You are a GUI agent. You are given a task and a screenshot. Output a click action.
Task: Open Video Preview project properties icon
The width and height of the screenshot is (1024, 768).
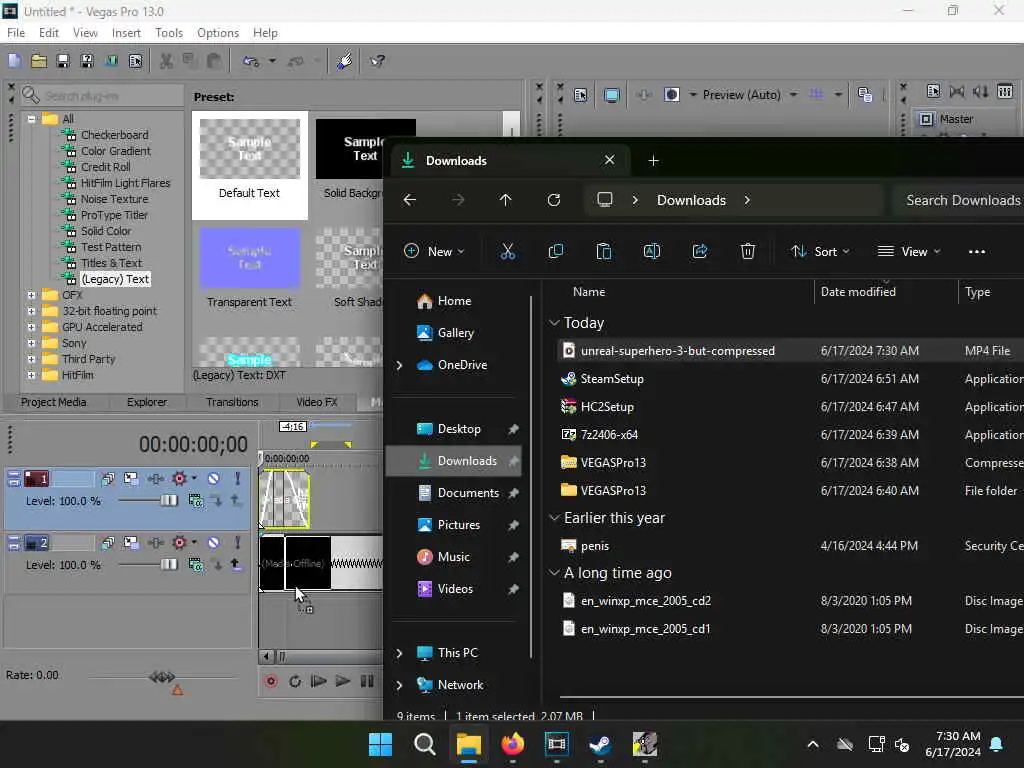pos(580,95)
